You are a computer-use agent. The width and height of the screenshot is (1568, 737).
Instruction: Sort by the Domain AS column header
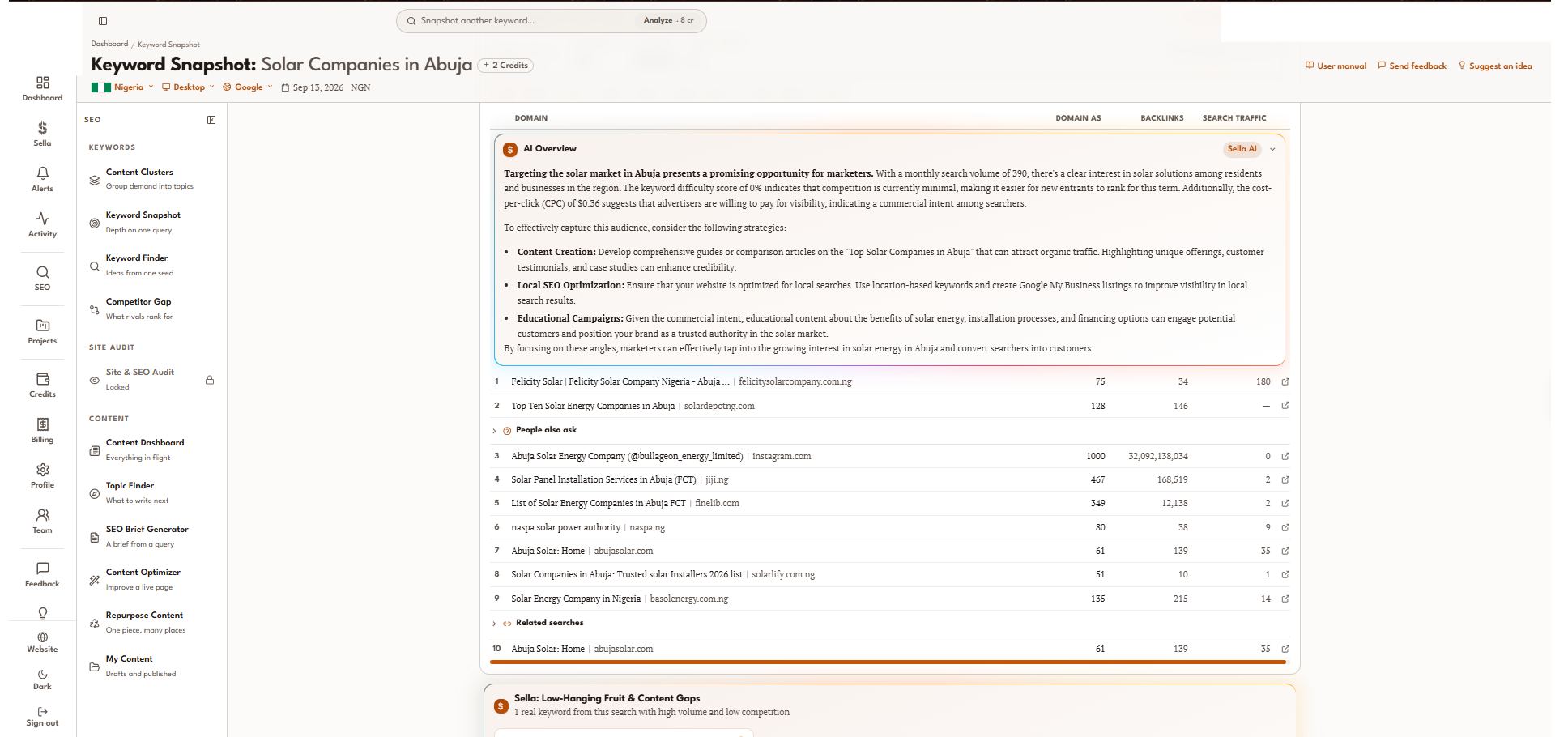click(x=1078, y=118)
